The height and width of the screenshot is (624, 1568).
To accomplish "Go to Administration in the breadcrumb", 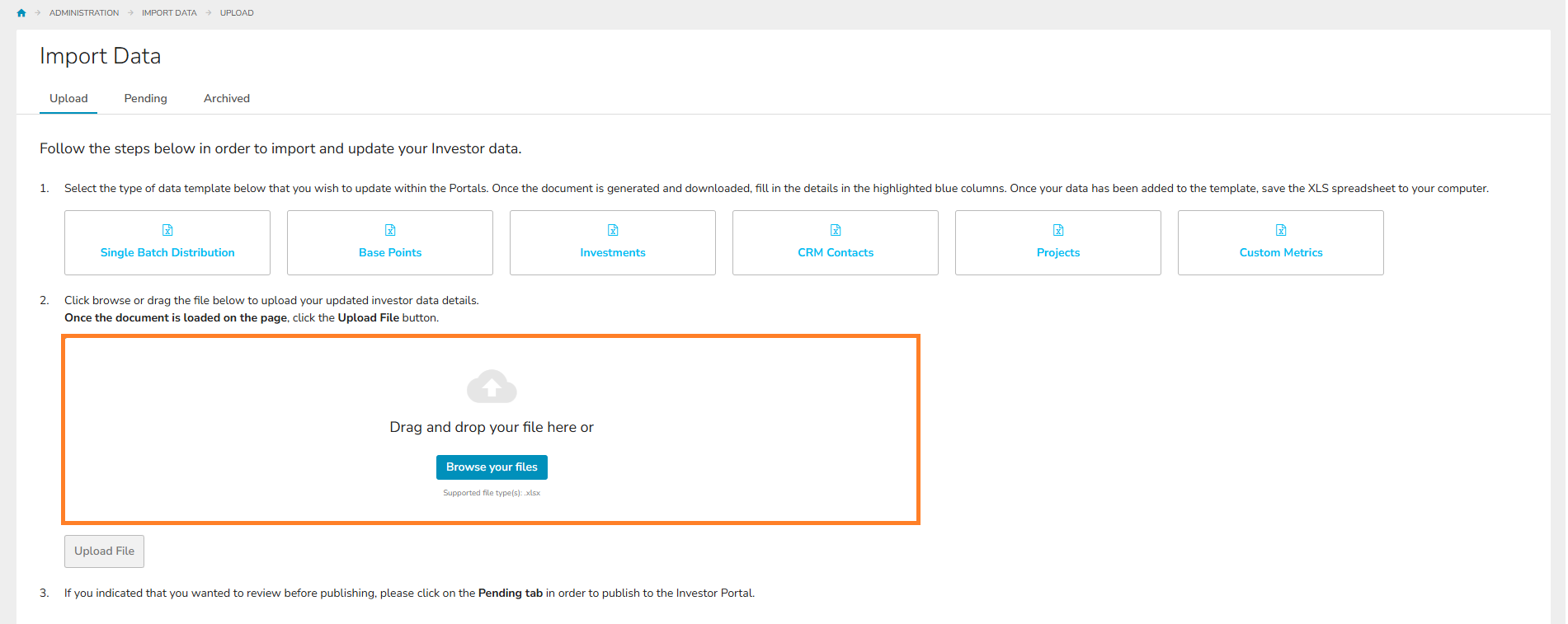I will click(x=84, y=13).
